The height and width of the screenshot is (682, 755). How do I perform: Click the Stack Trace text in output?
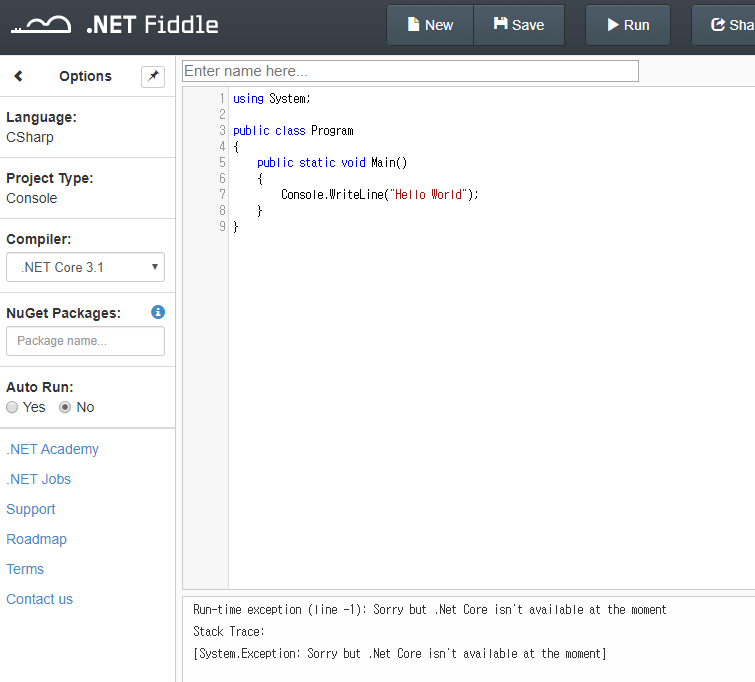point(229,631)
